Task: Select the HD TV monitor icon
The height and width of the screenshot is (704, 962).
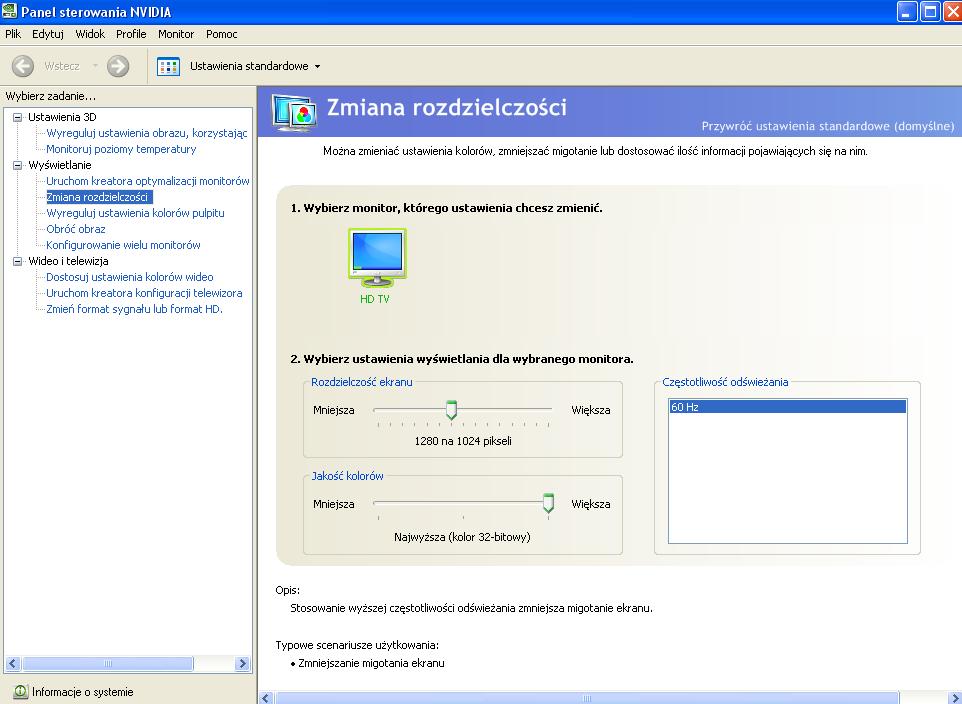Action: (x=376, y=253)
